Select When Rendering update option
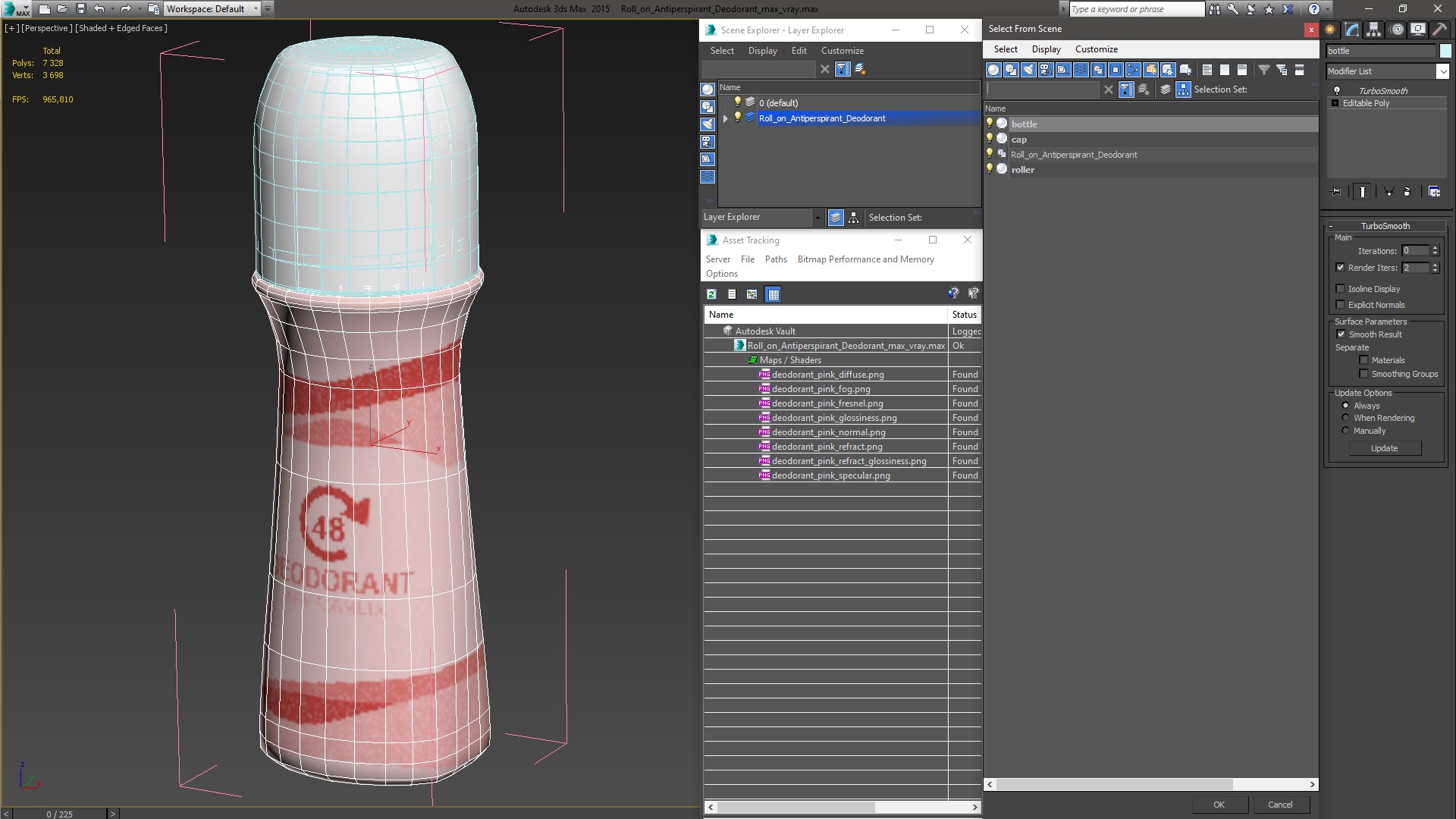Screen dimensions: 1456x819 (1346, 418)
